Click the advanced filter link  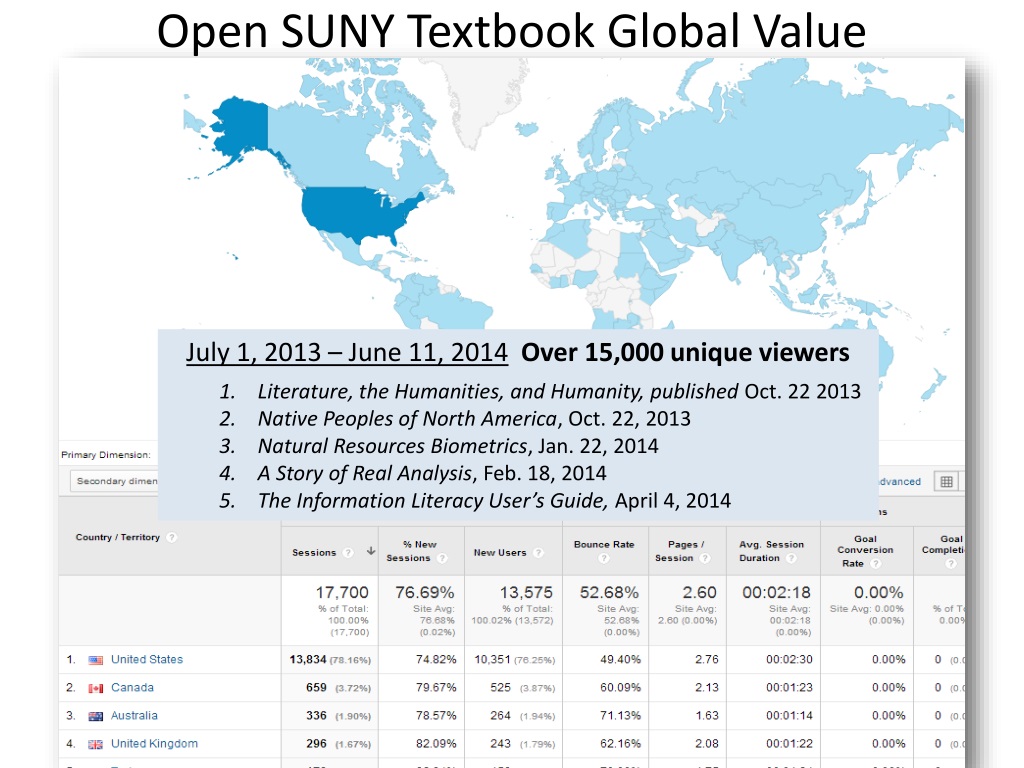[x=900, y=482]
